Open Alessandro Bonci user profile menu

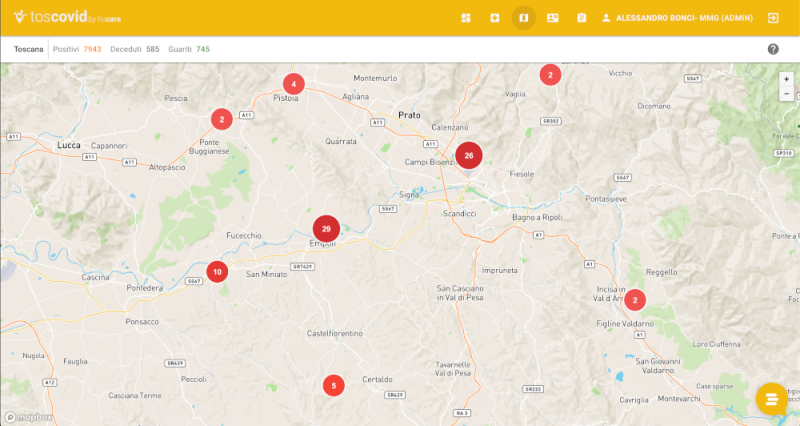pyautogui.click(x=676, y=18)
